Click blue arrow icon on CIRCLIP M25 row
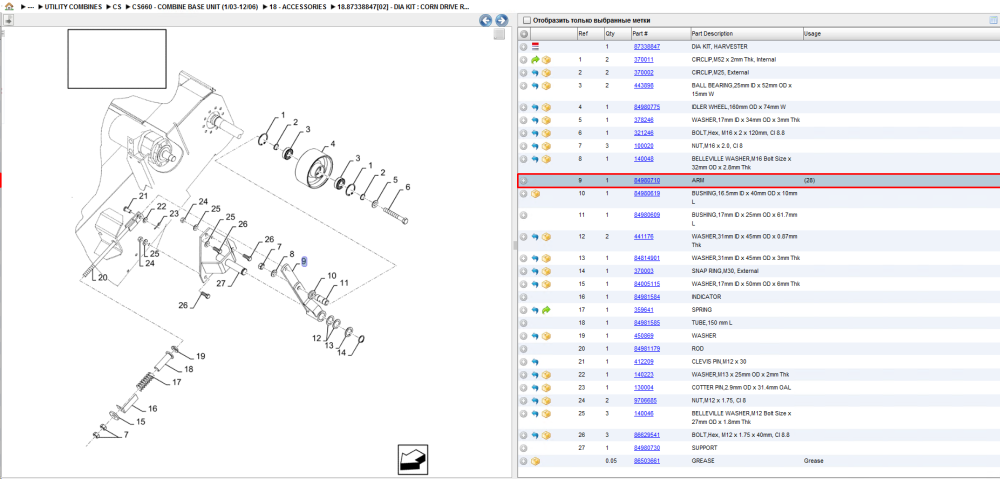This screenshot has width=1000, height=479. [536, 73]
